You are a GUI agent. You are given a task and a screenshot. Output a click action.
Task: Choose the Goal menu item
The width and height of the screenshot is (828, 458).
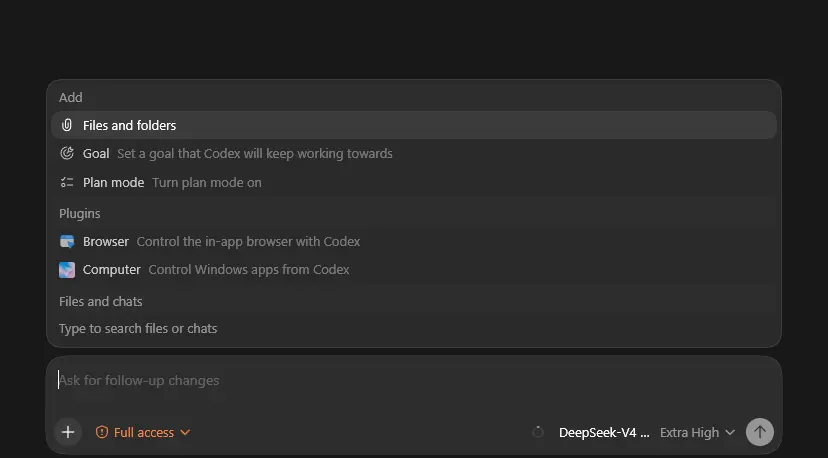point(414,154)
